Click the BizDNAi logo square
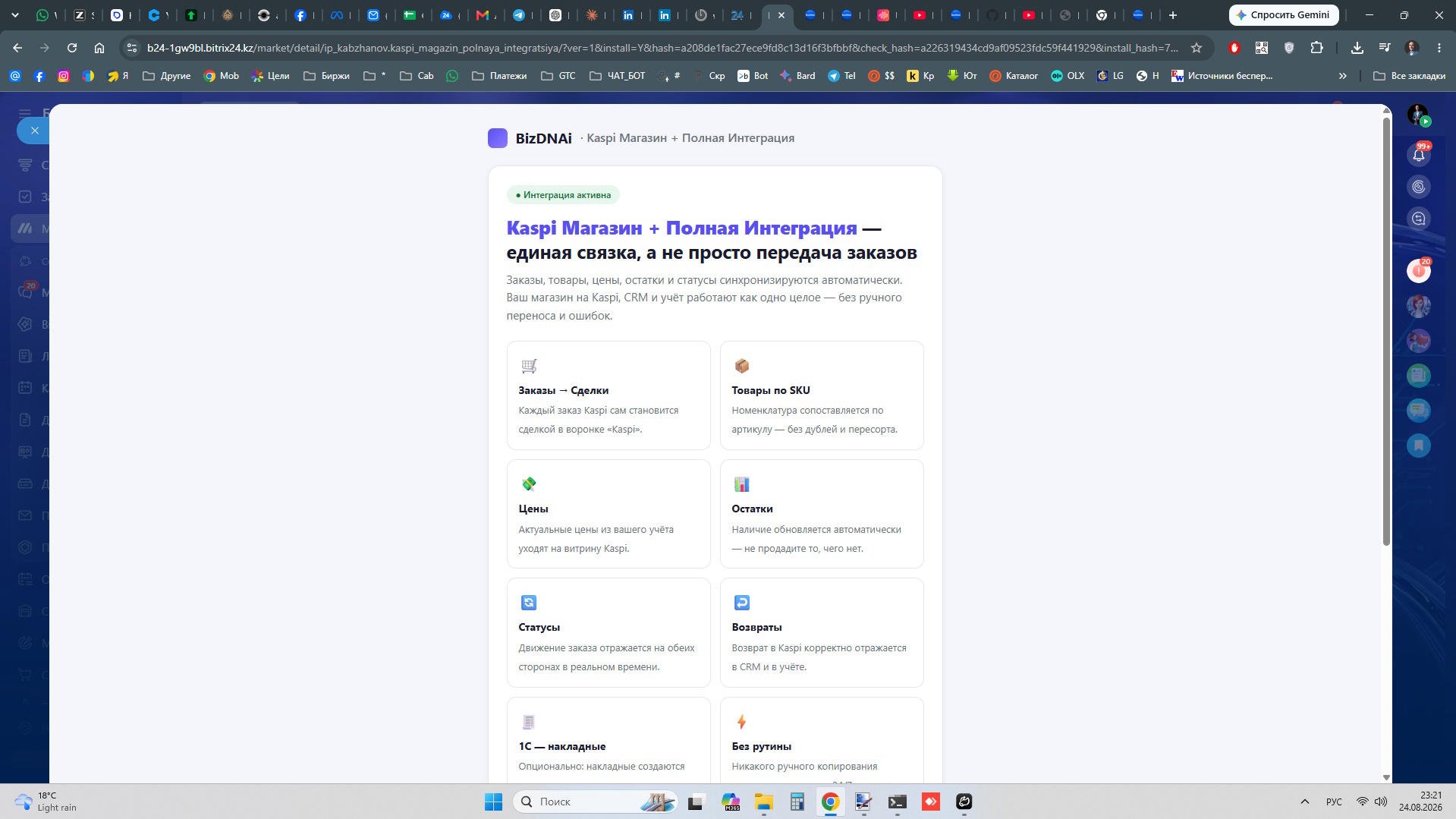The image size is (1456, 819). click(x=498, y=138)
